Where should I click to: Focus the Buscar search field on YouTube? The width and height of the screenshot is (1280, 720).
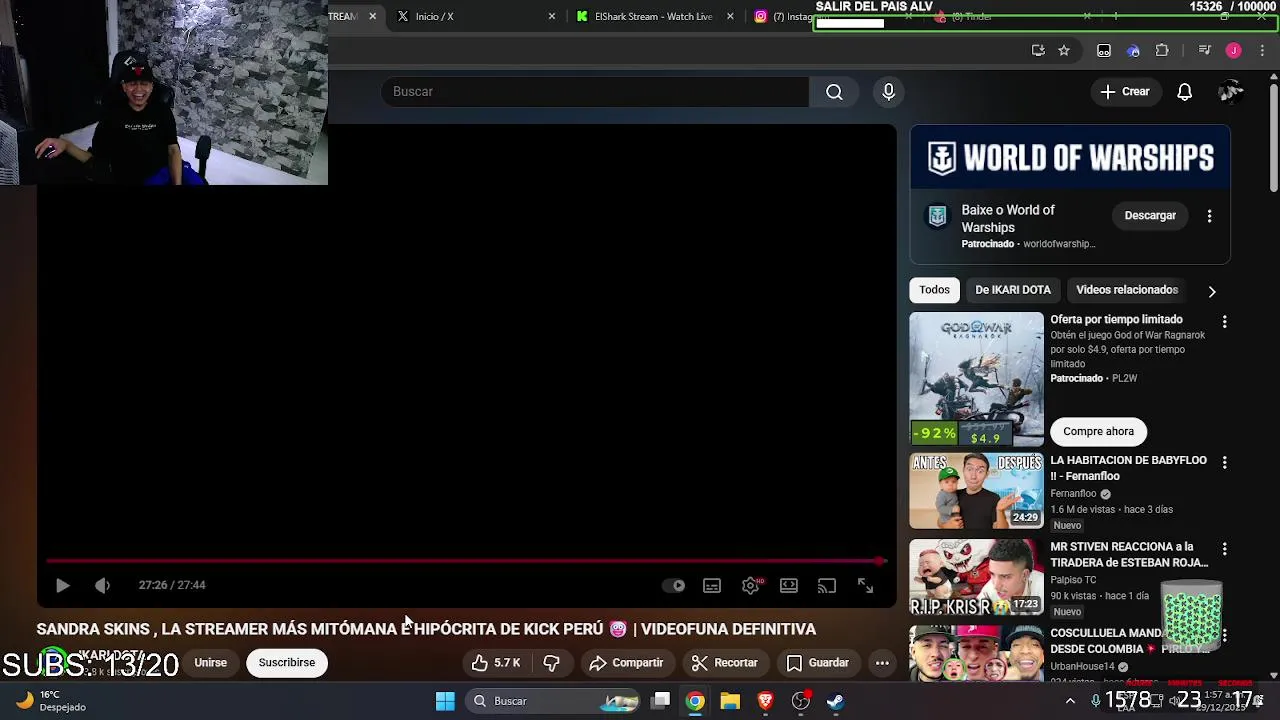(x=595, y=92)
